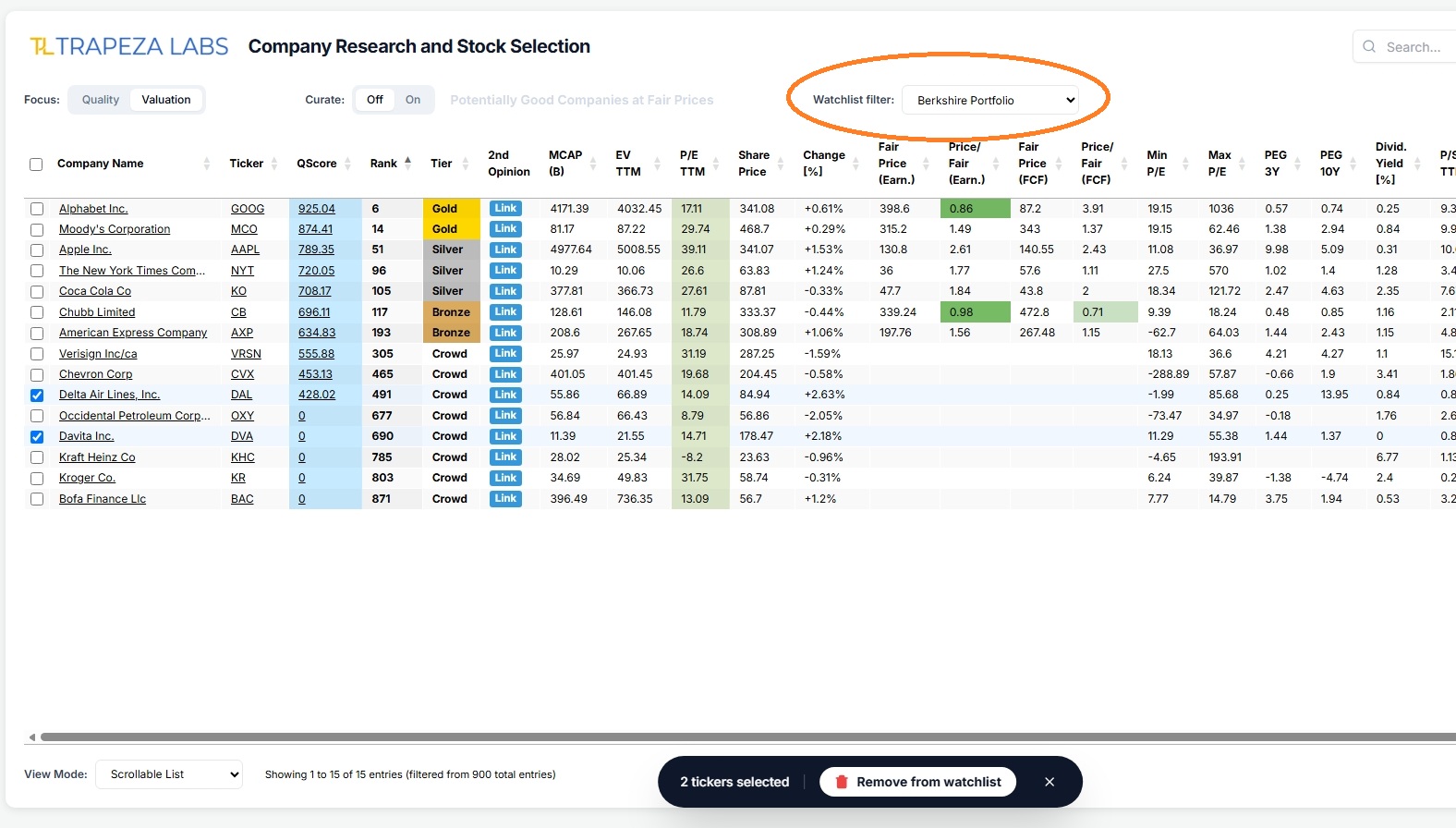1456x828 pixels.
Task: Open 2nd Opinion Link for Kroger
Action: [x=505, y=478]
